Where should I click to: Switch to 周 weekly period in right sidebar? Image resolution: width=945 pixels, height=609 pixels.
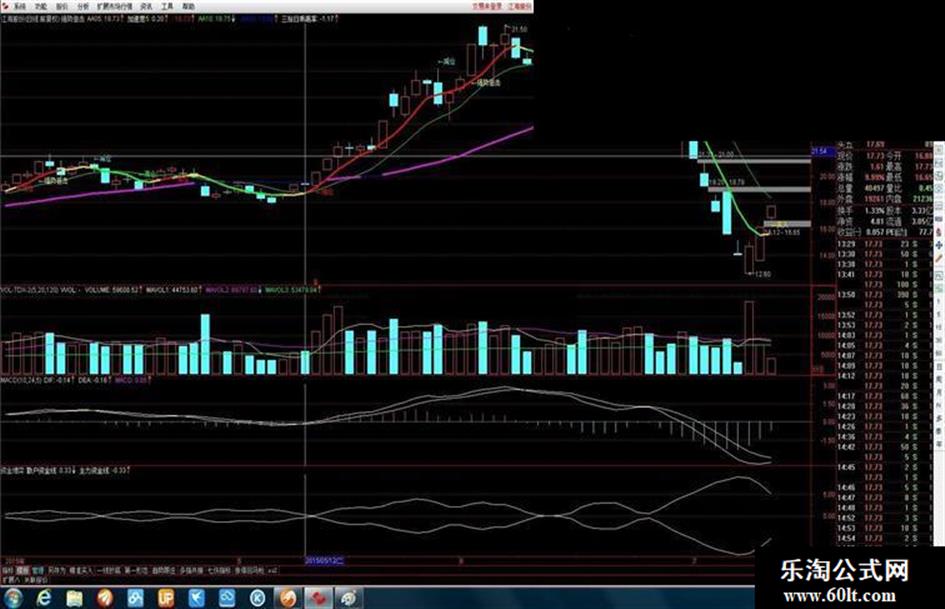pos(939,379)
